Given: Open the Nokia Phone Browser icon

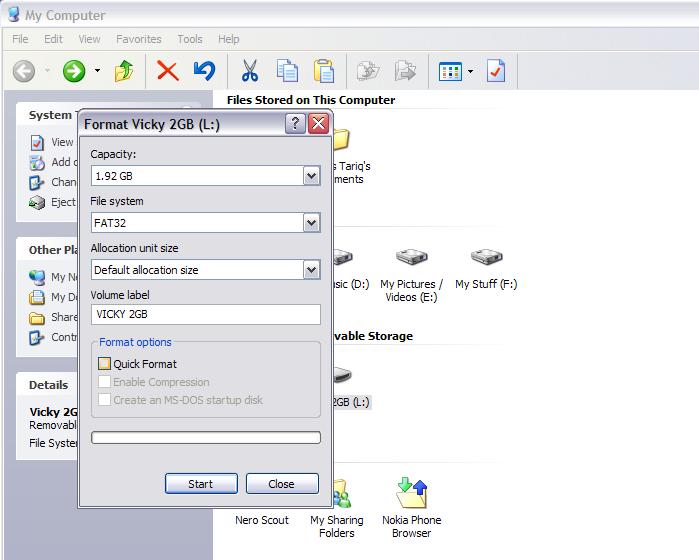Looking at the screenshot, I should (411, 497).
